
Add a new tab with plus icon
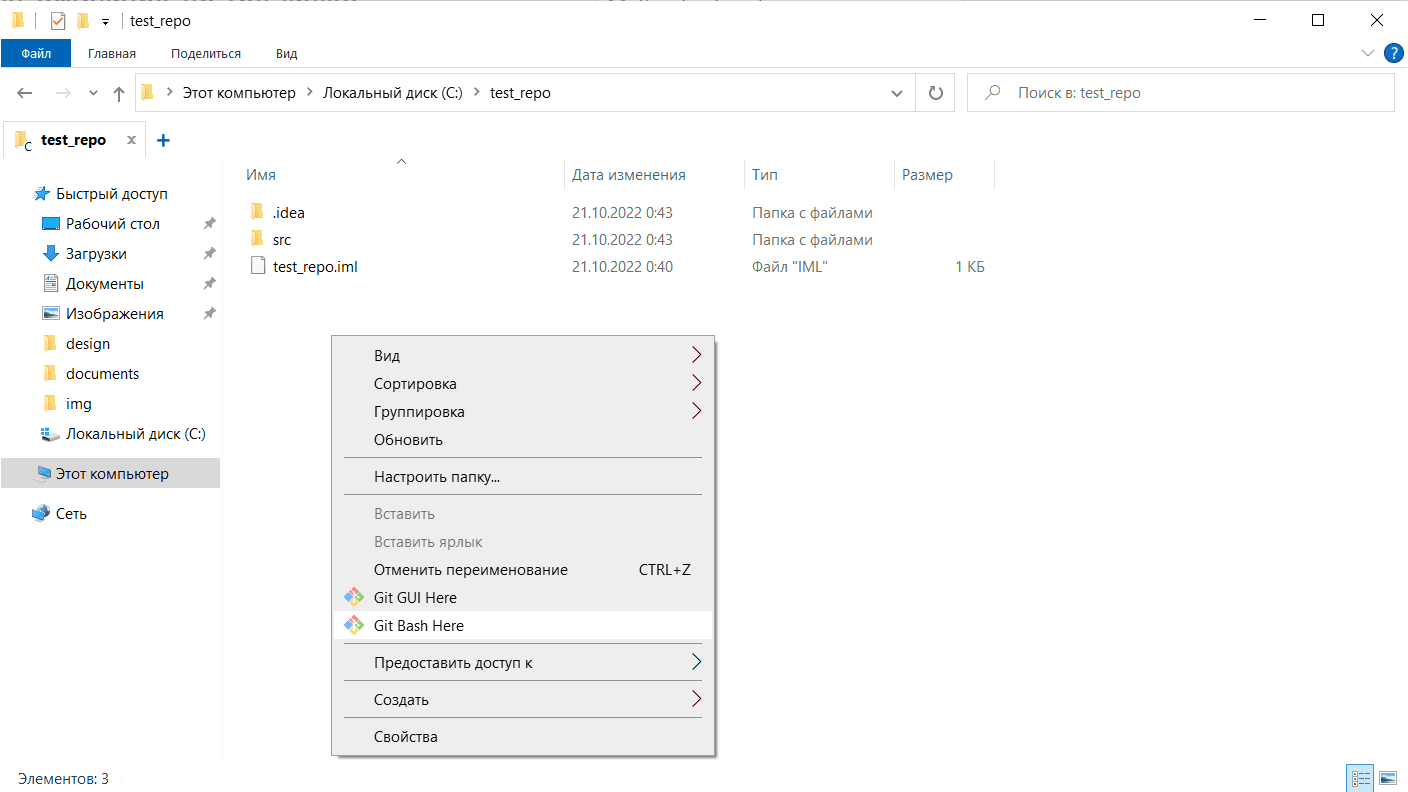[x=164, y=140]
